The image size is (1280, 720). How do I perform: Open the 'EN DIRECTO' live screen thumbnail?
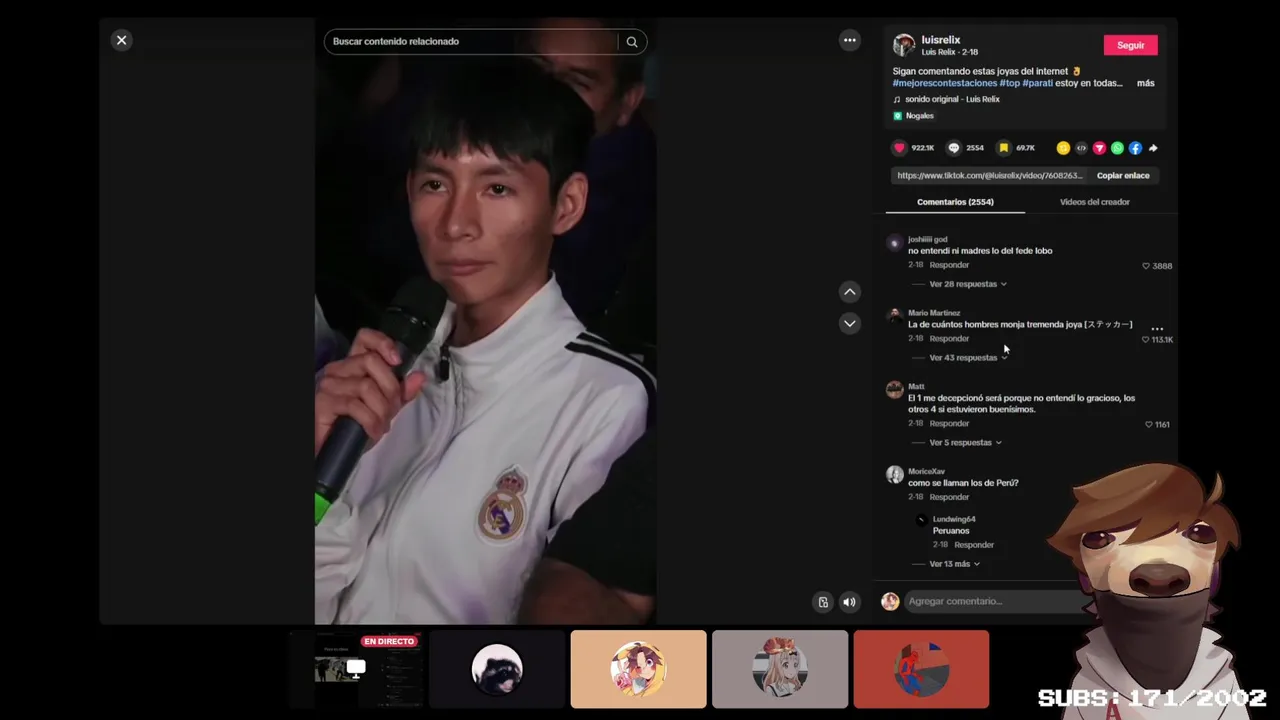[x=357, y=669]
